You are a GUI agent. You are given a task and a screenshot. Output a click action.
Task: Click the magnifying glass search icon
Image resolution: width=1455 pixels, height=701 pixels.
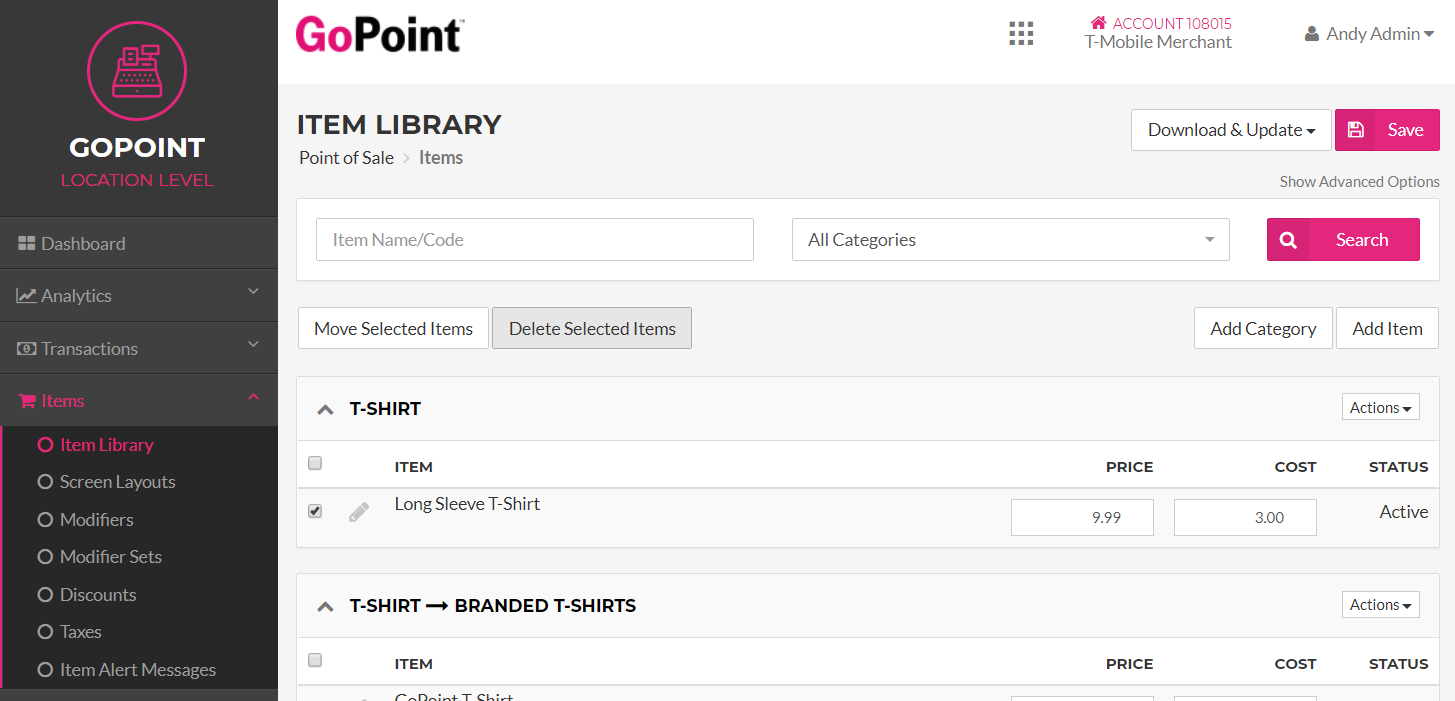[x=1288, y=240]
